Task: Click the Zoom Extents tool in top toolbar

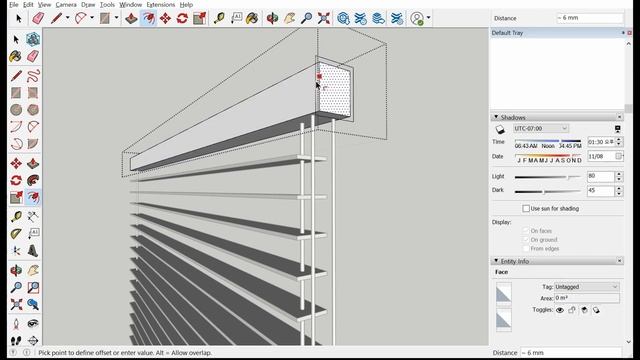Action: [x=324, y=18]
